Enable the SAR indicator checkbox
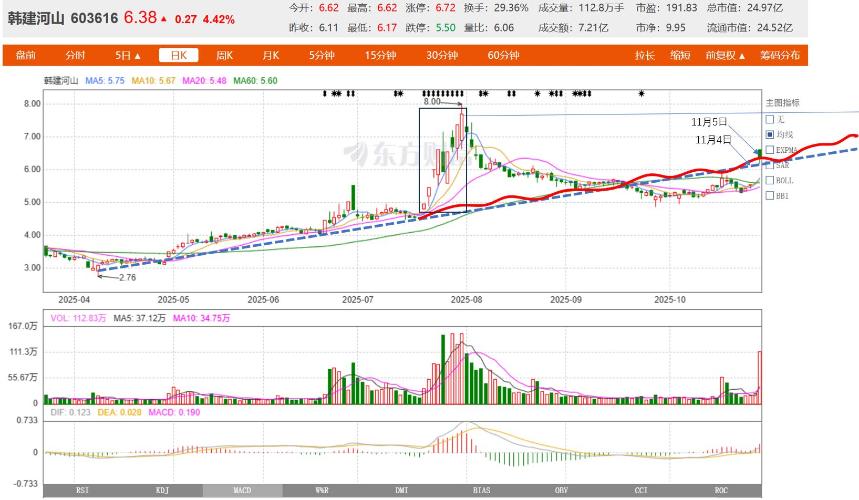859x500 pixels. [770, 165]
